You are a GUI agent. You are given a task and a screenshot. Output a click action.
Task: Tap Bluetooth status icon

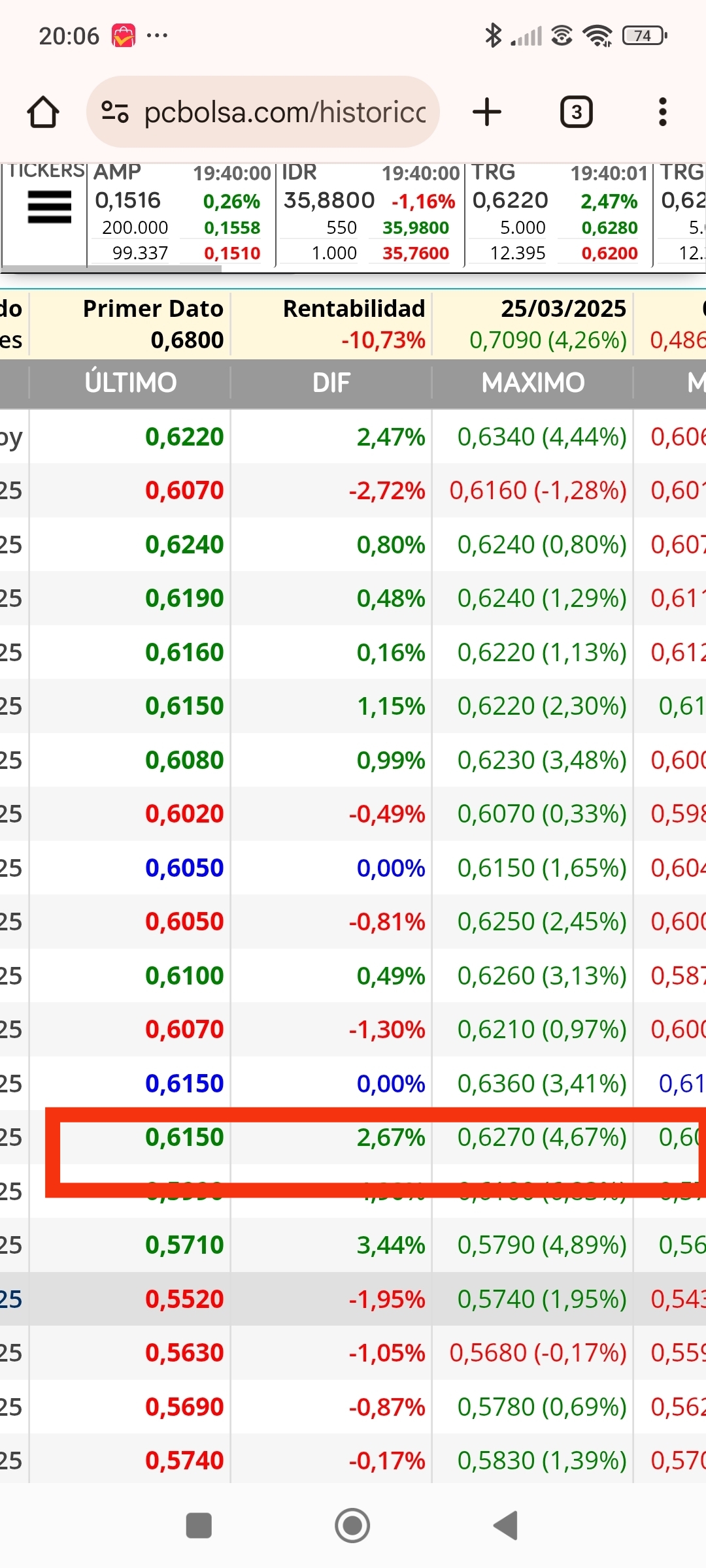click(493, 35)
